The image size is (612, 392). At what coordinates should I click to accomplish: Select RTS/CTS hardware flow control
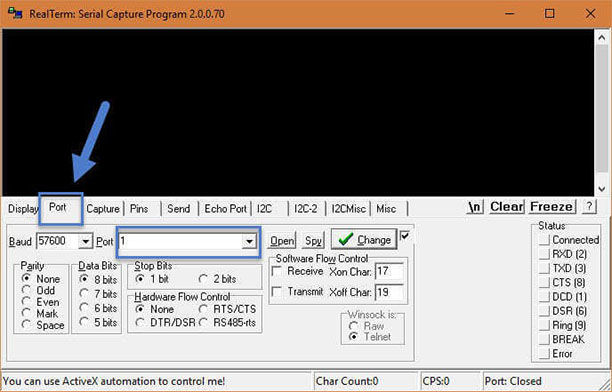[x=203, y=309]
